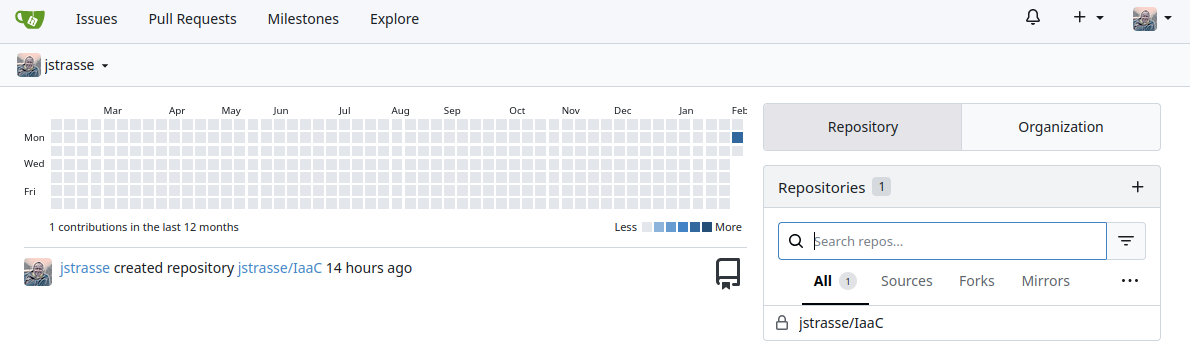Click the search magnifier icon
This screenshot has height=364, width=1190.
pyautogui.click(x=796, y=241)
